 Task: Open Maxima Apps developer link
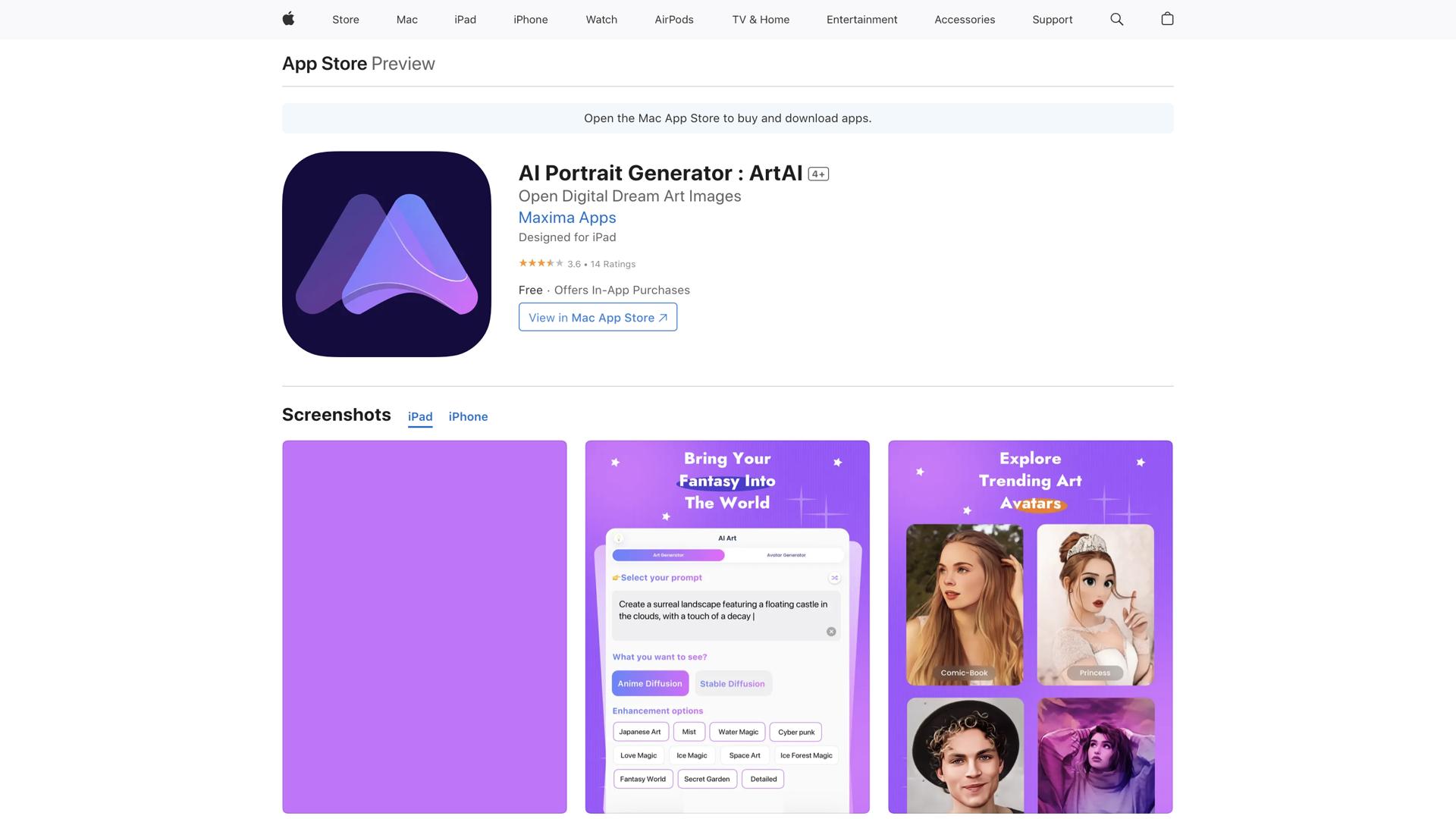(x=566, y=218)
